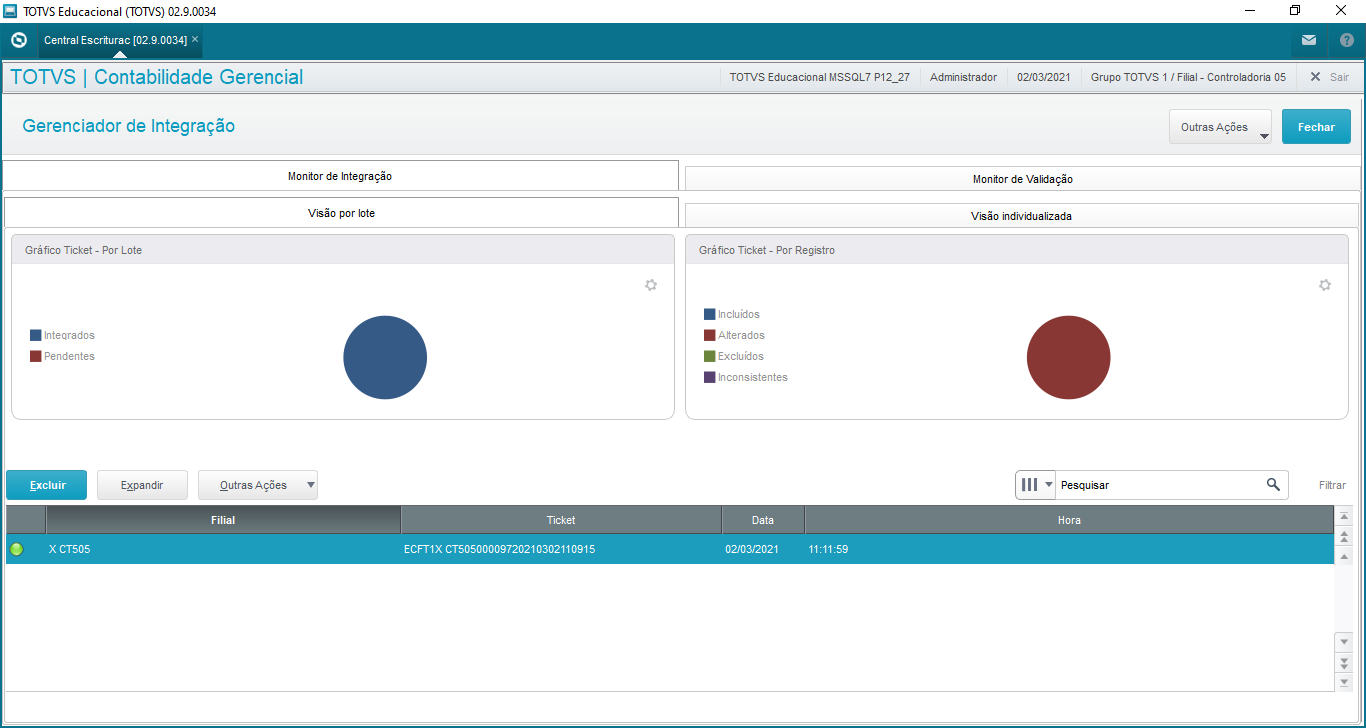
Task: Click the single up arrow in grid scrollbar
Action: click(x=1344, y=556)
